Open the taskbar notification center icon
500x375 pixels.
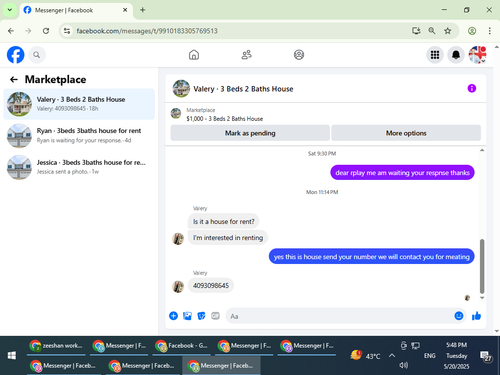[x=485, y=356]
